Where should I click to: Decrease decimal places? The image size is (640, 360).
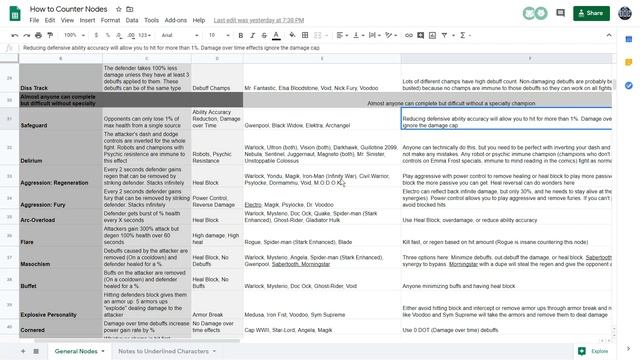point(119,36)
